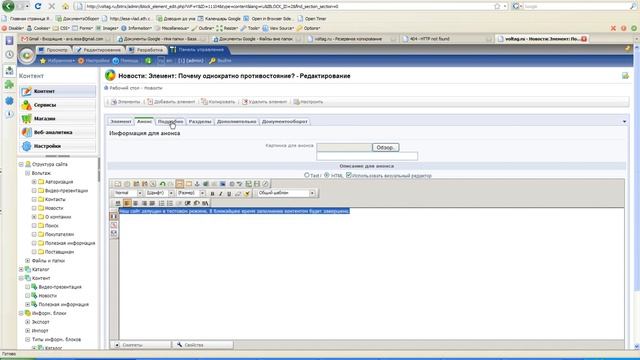This screenshot has height=360, width=640.
Task: Toggle 'Использовать визуальный редактор' checkbox
Action: tap(349, 175)
